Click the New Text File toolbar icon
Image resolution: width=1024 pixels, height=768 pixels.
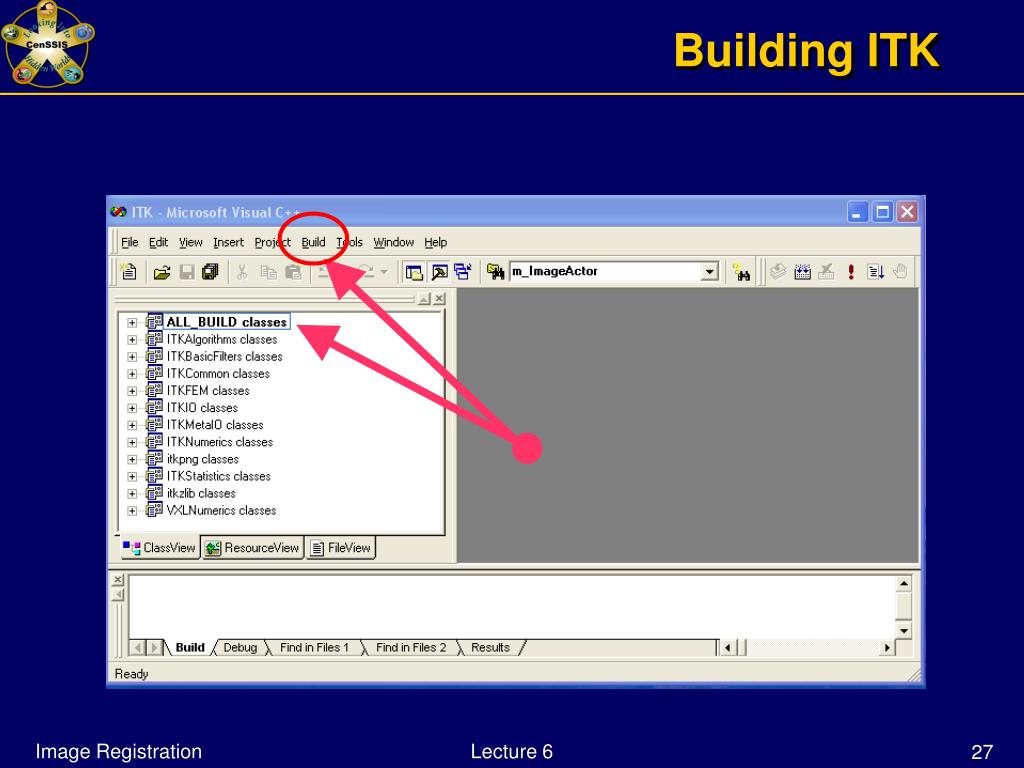129,272
